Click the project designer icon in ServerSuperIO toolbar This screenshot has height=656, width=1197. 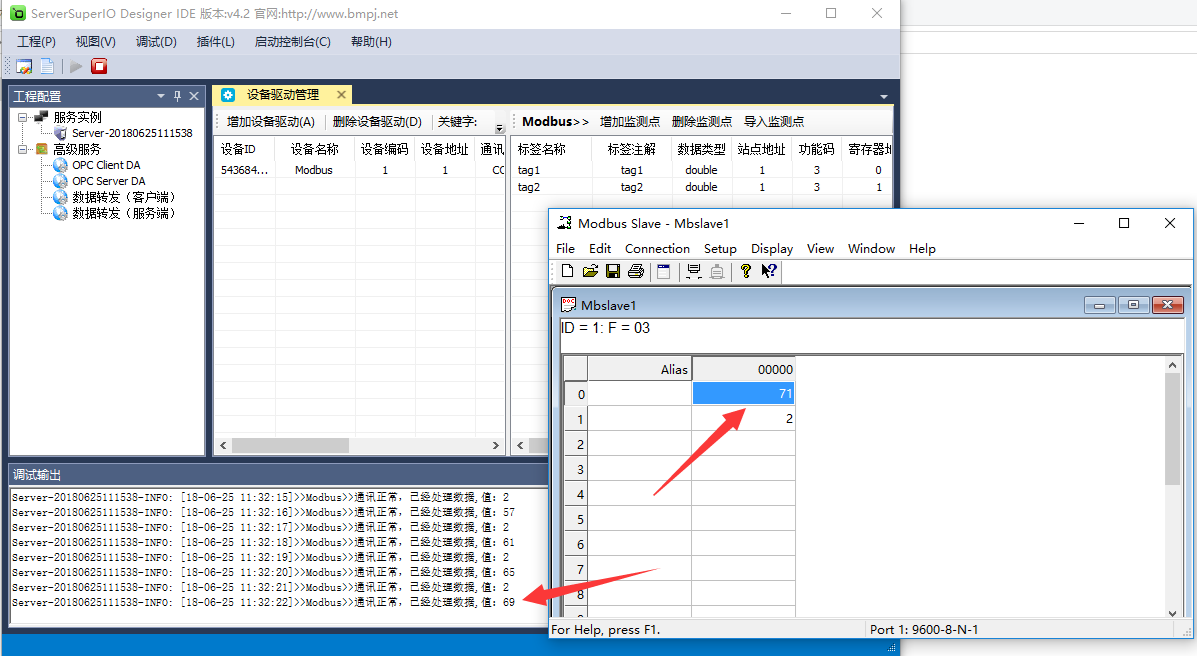pyautogui.click(x=24, y=66)
